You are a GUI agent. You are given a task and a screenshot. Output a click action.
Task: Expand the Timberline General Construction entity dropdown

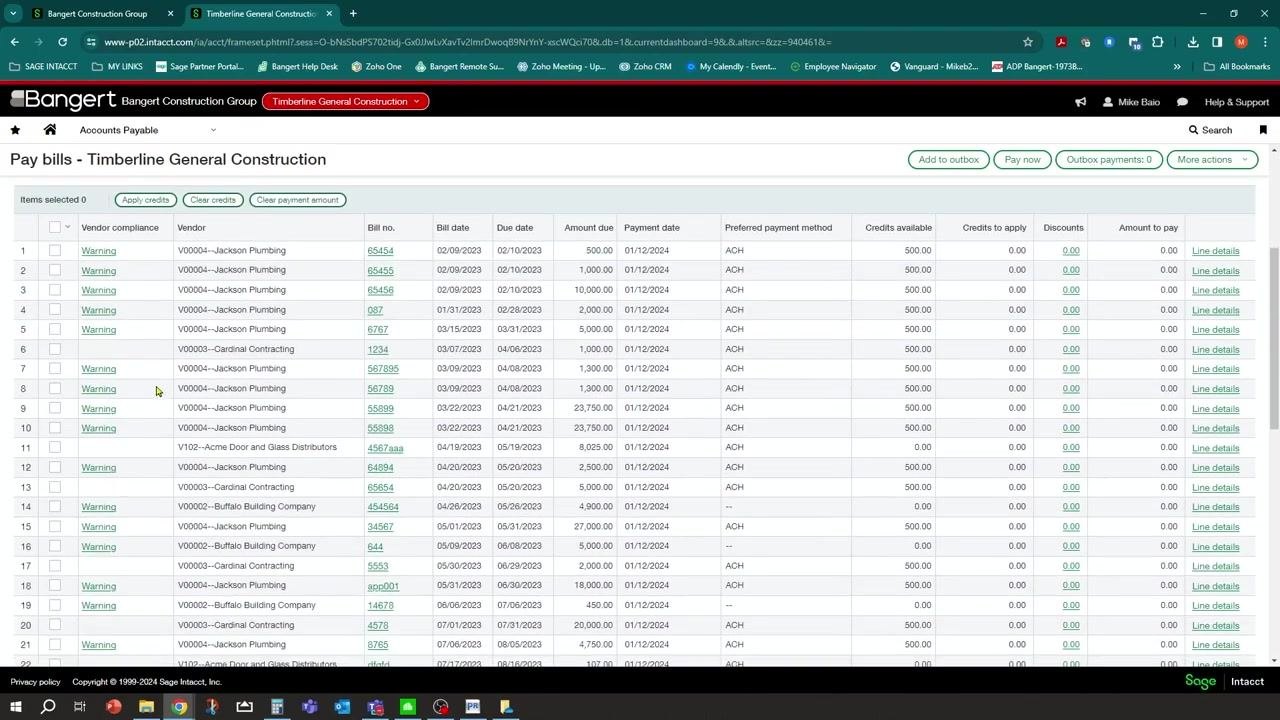point(345,101)
